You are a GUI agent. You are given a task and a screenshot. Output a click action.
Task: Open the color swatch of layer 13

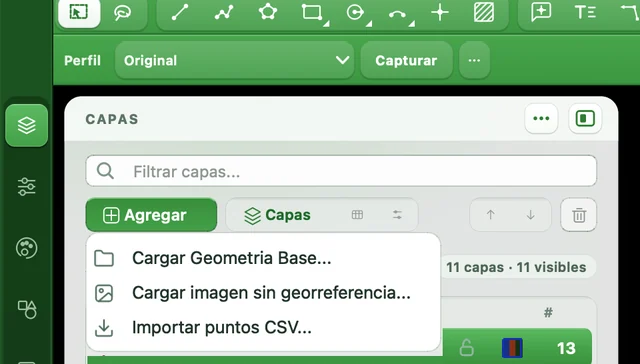pos(512,348)
